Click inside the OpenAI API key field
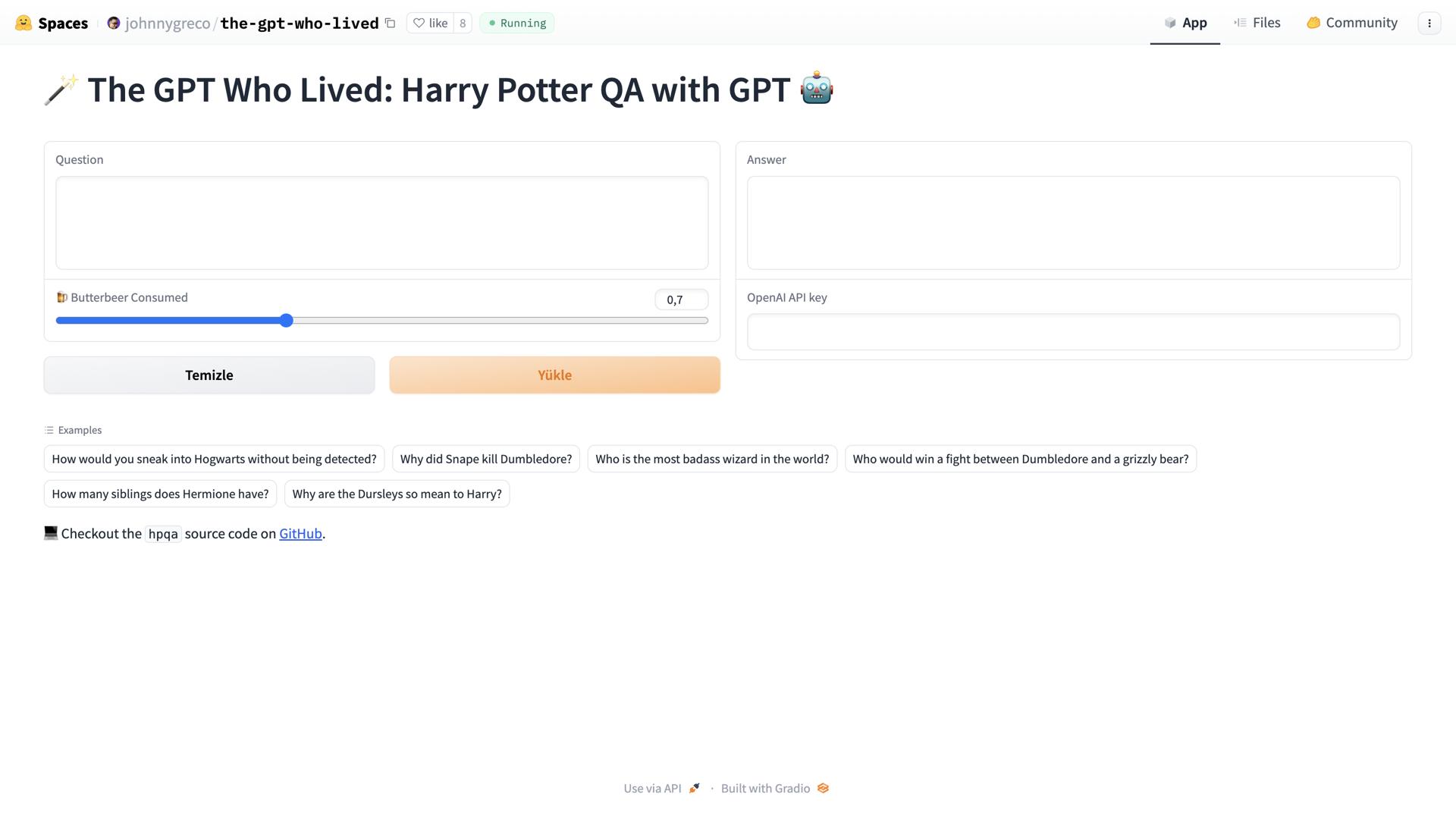Screen dimensions: 1456x819 [x=1072, y=331]
